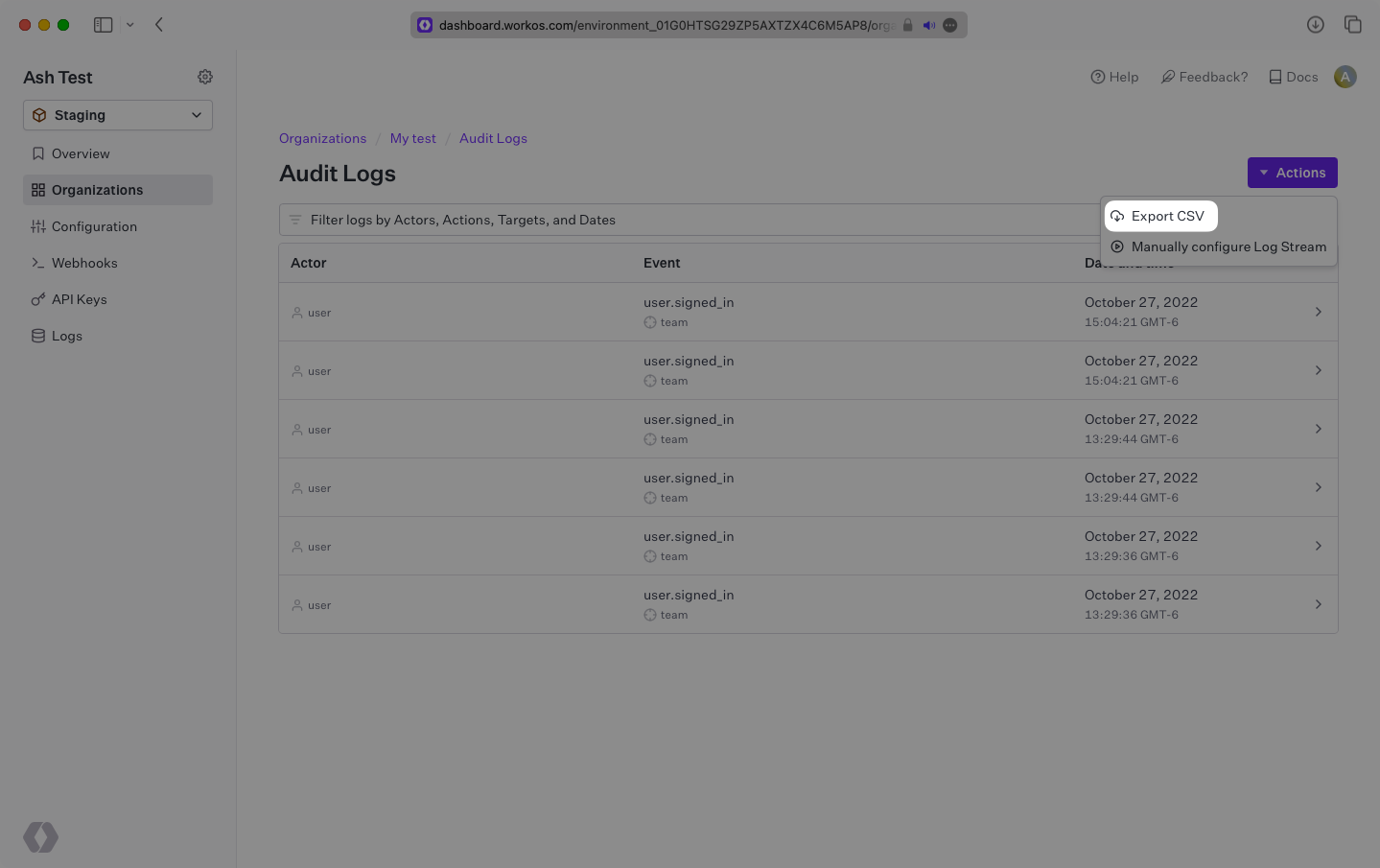Open browser downloads icon
The height and width of the screenshot is (868, 1380).
point(1315,25)
